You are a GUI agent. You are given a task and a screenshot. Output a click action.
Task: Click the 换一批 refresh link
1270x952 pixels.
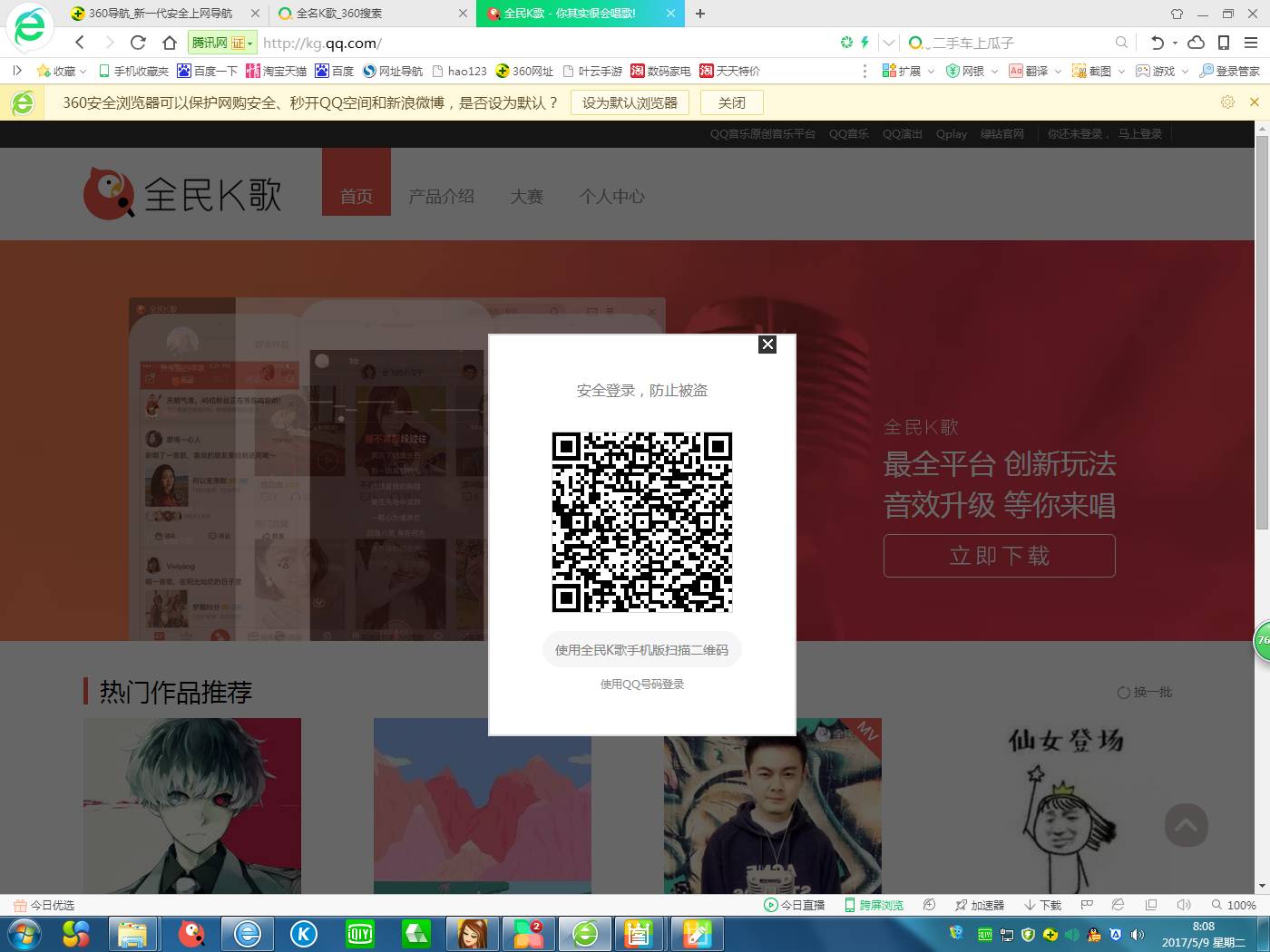(x=1145, y=693)
